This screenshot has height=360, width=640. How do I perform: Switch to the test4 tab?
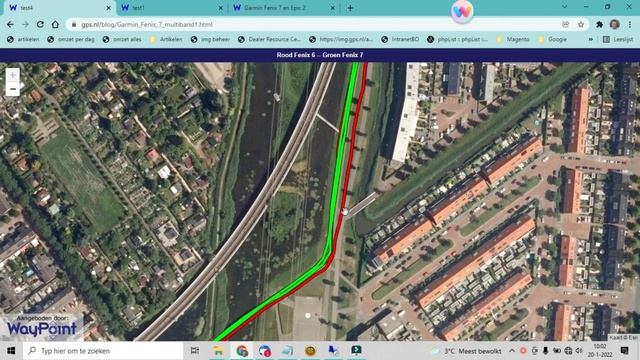[60, 8]
